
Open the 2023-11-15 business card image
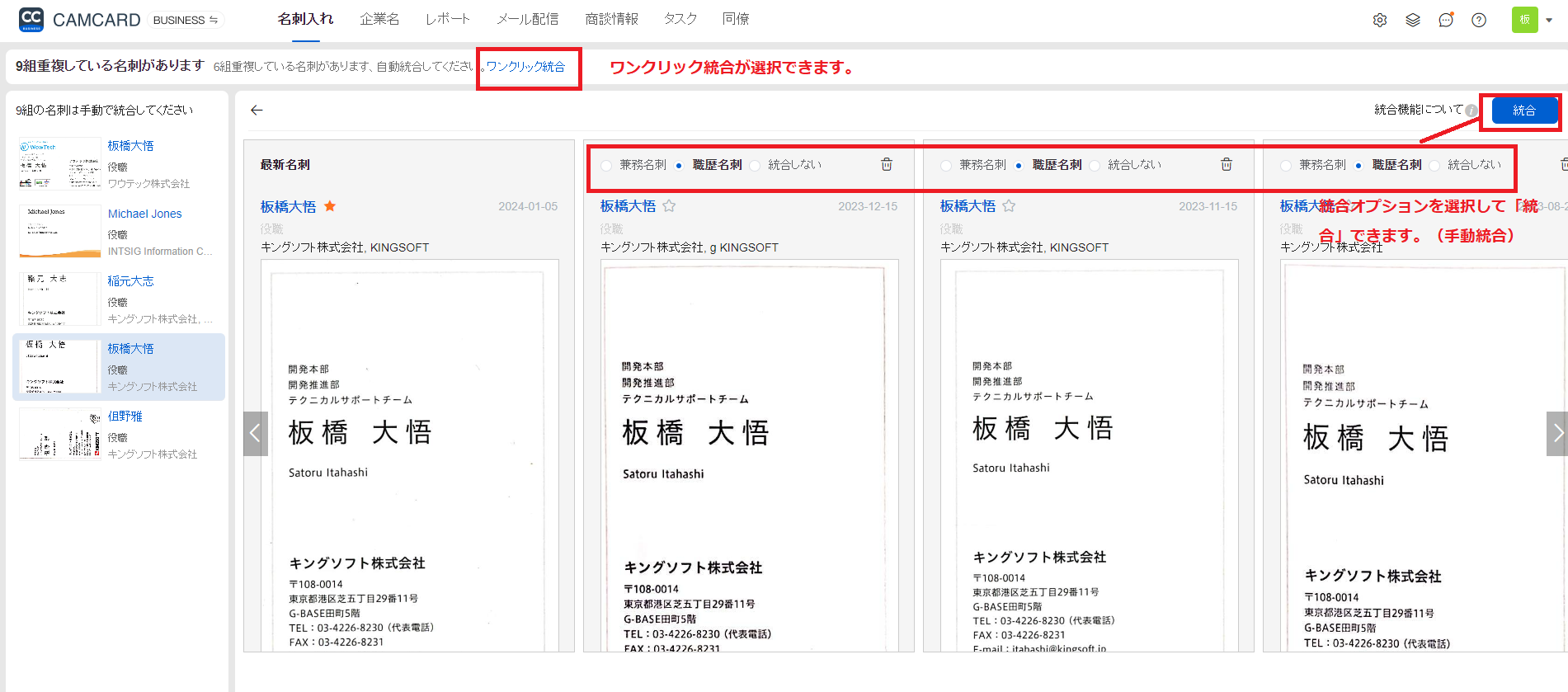pyautogui.click(x=1090, y=455)
